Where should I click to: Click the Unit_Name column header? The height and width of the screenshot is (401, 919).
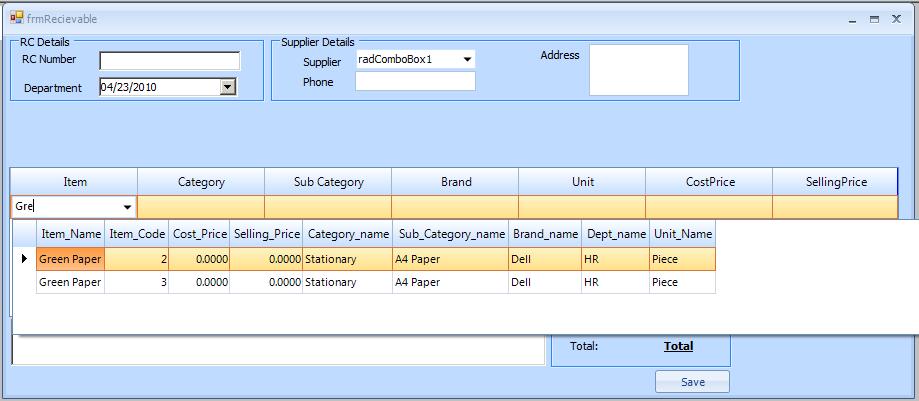682,234
